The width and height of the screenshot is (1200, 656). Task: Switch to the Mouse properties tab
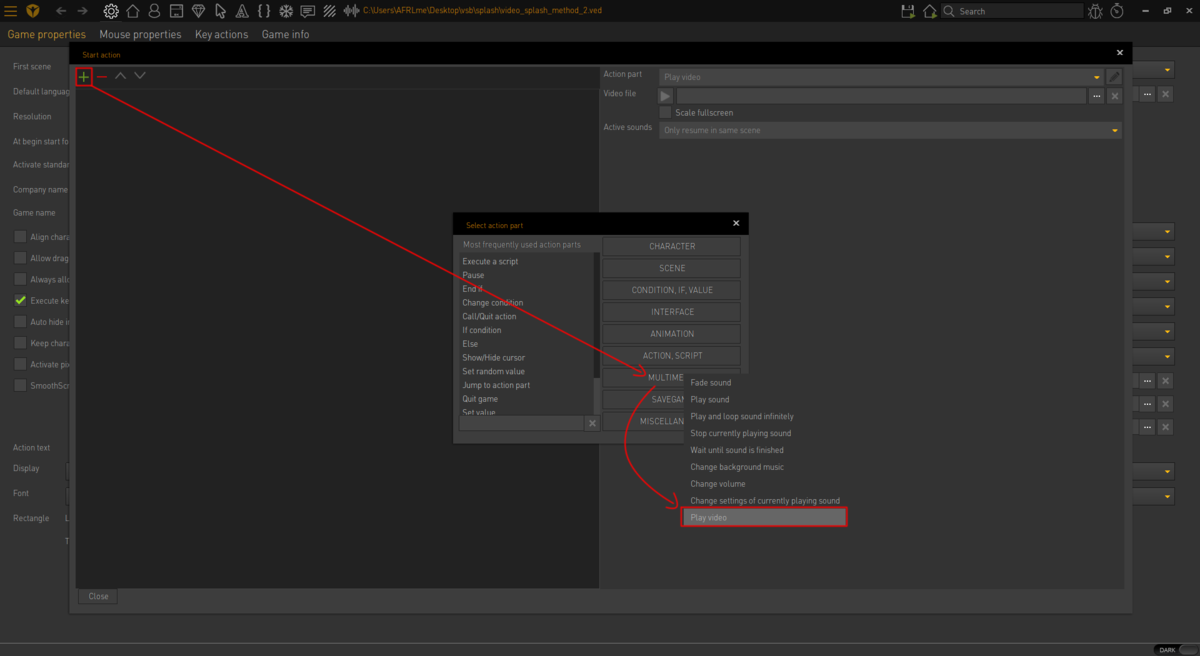point(140,34)
